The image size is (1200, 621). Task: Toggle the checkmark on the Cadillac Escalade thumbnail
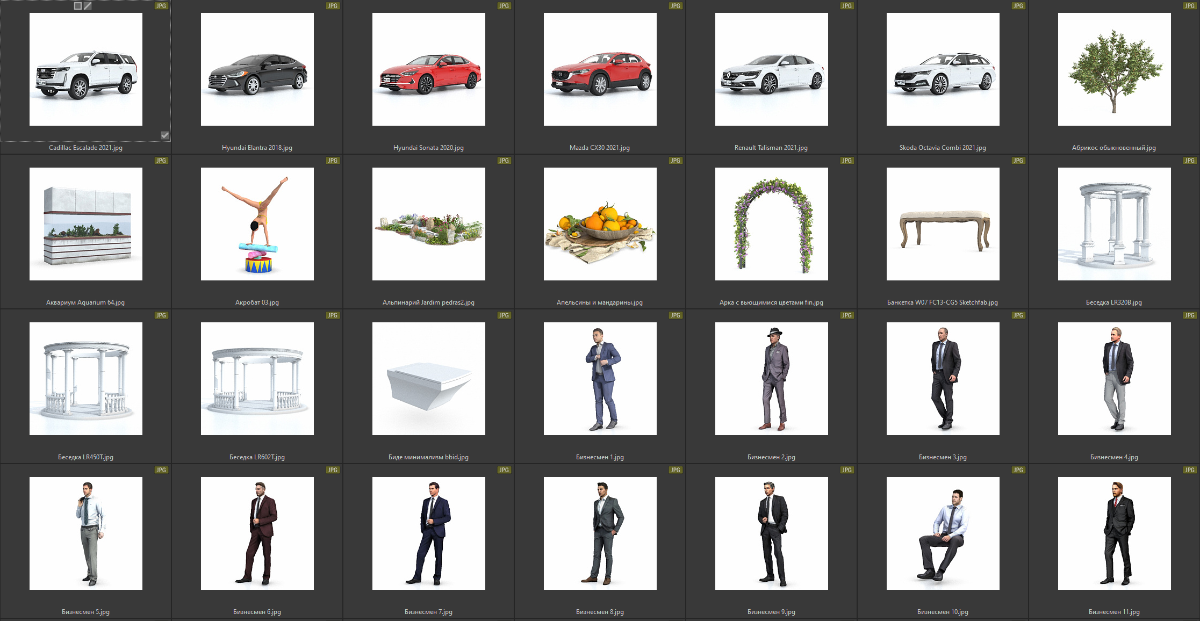[164, 135]
